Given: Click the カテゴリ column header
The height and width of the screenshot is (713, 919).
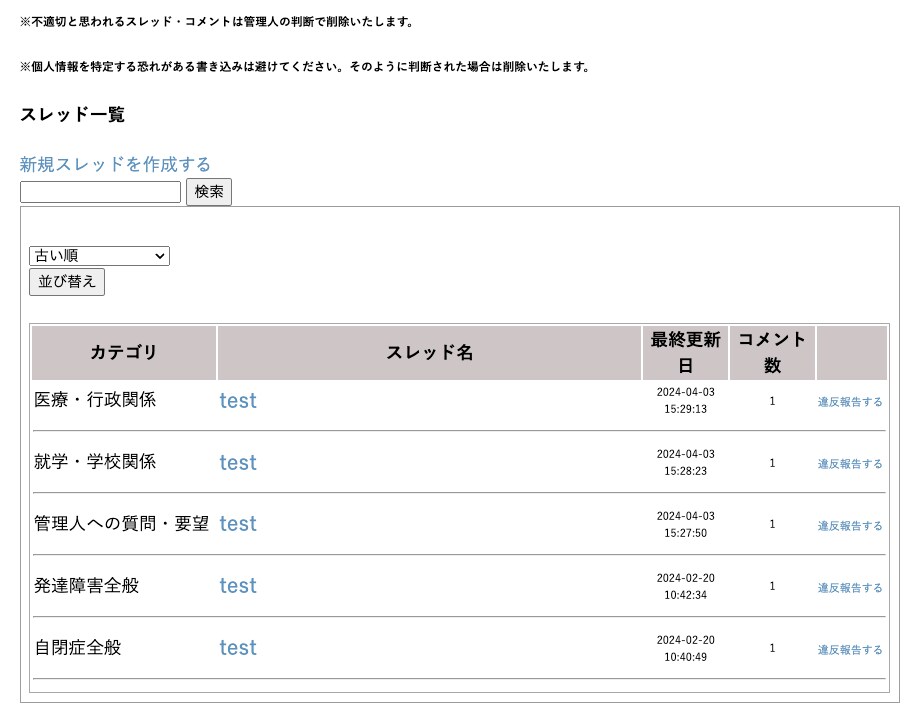Looking at the screenshot, I should (x=124, y=353).
